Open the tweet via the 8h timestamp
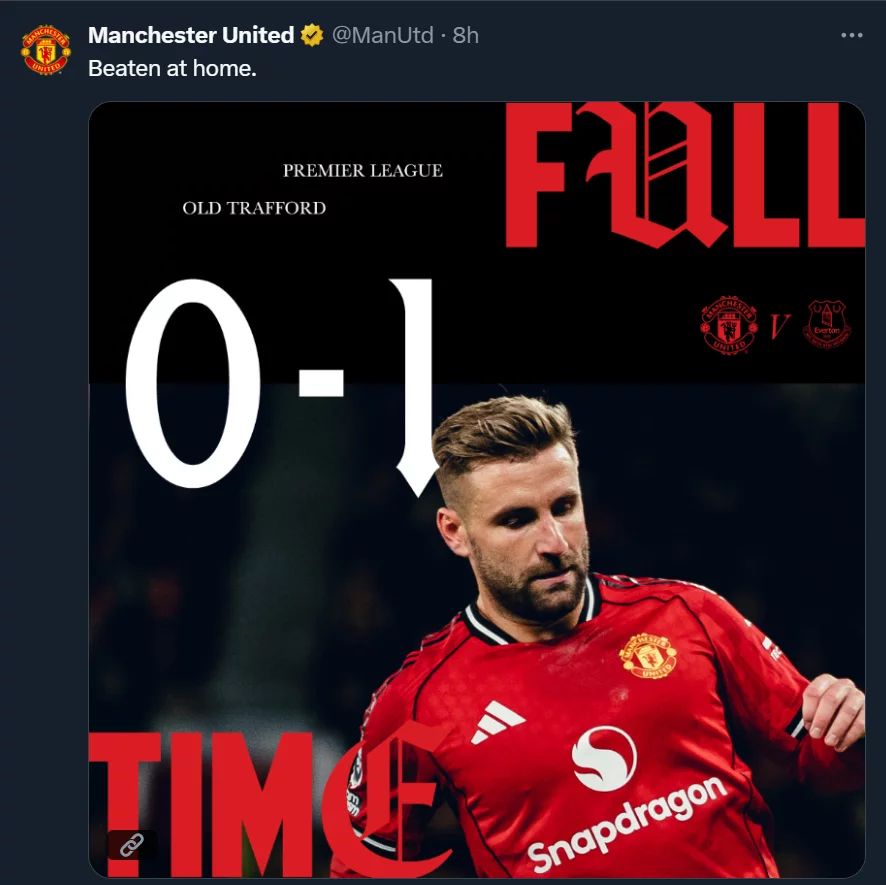Image resolution: width=886 pixels, height=885 pixels. point(466,36)
